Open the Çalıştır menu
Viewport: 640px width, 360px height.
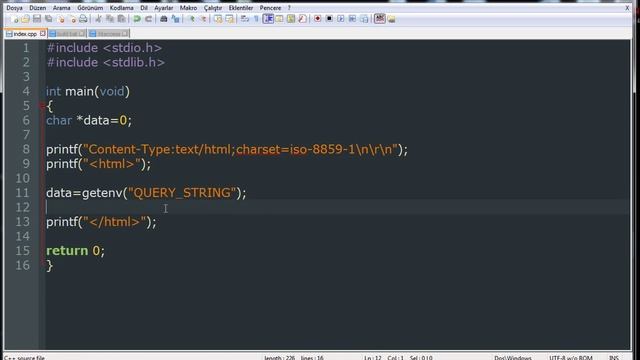pos(213,8)
